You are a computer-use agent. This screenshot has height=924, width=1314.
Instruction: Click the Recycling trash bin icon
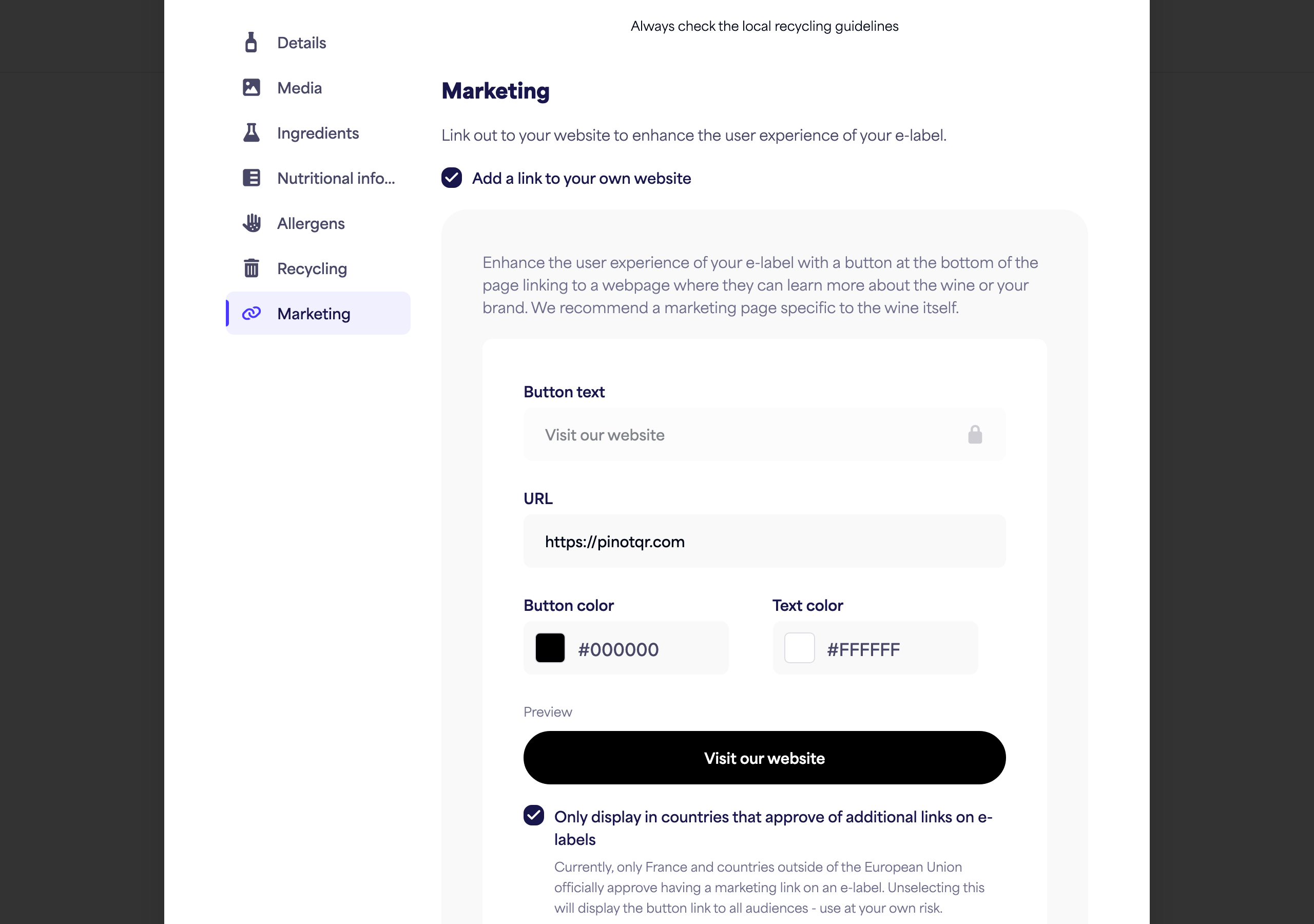point(251,268)
